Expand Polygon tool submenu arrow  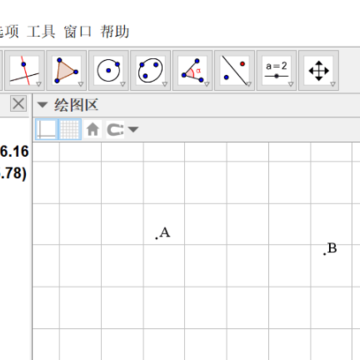coord(81,84)
